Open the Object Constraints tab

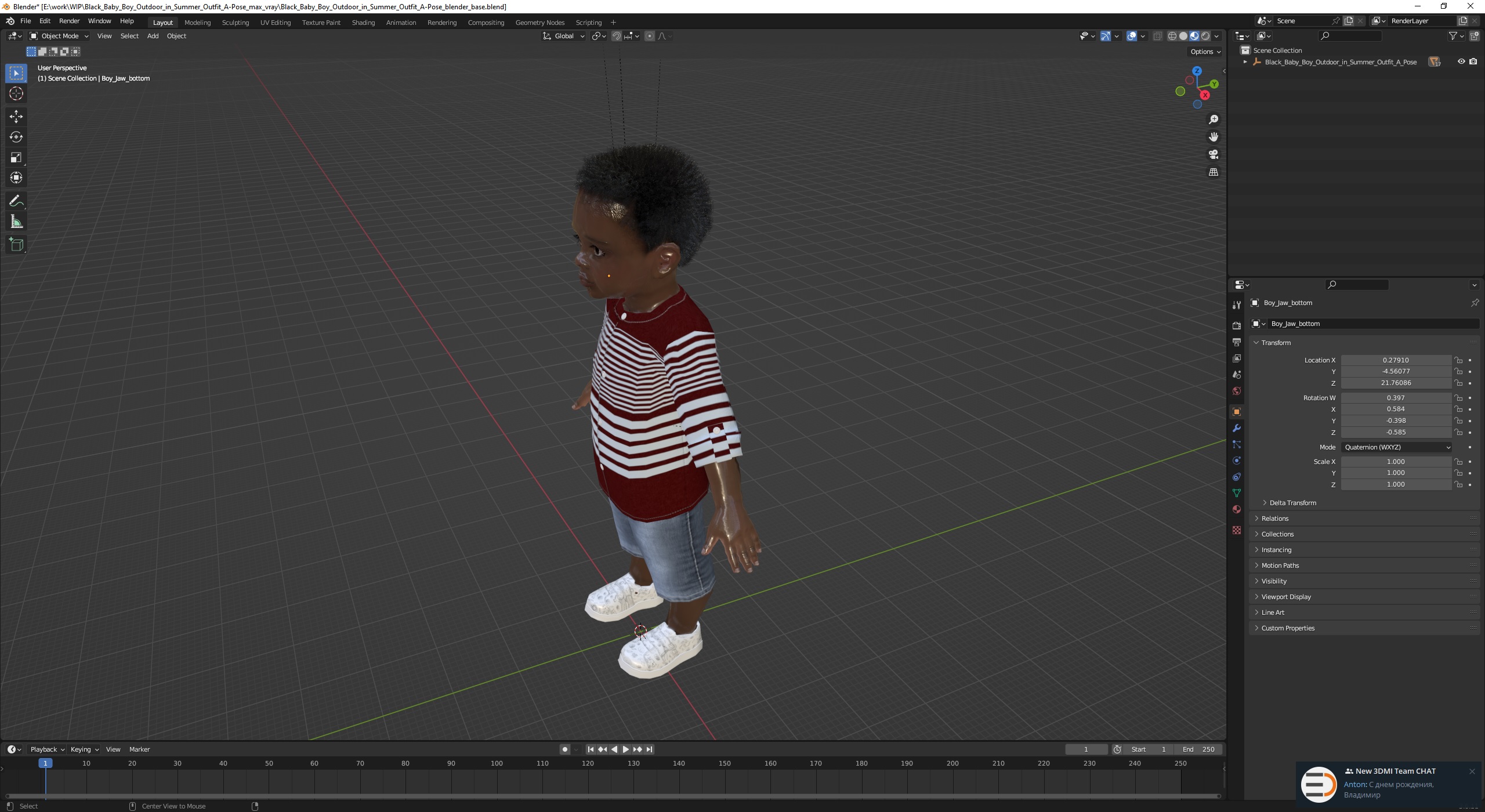[x=1237, y=477]
